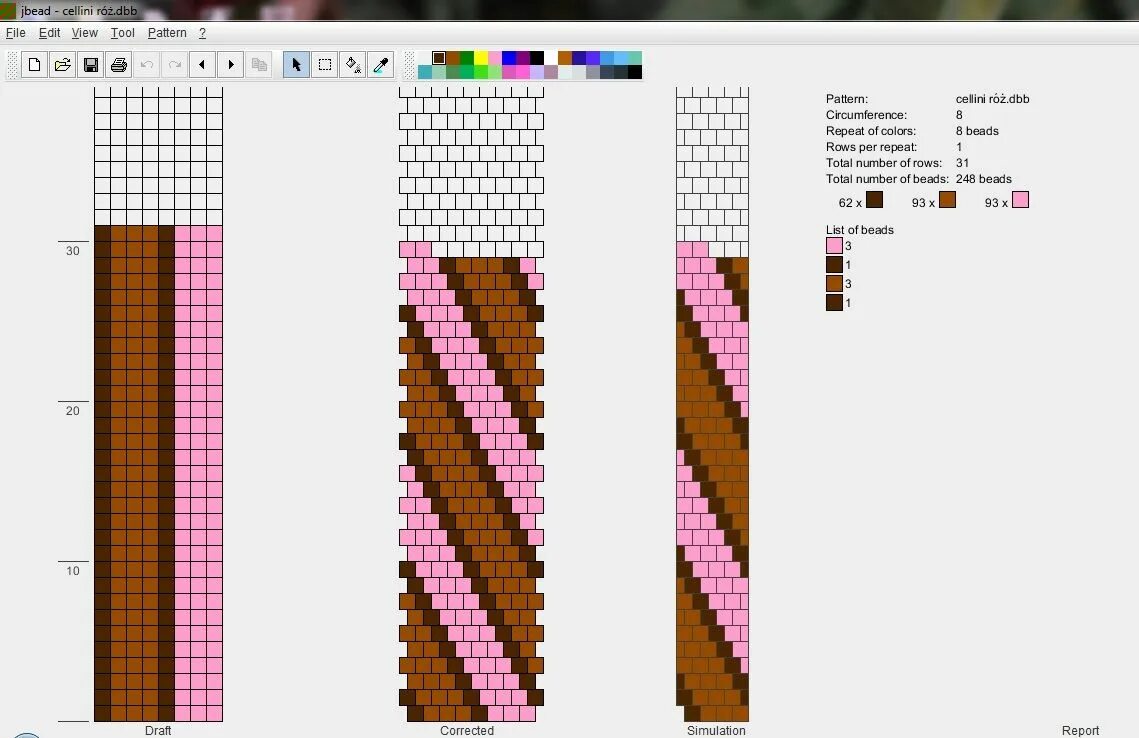This screenshot has height=738, width=1139.
Task: Click the Undo arrow icon
Action: [147, 65]
